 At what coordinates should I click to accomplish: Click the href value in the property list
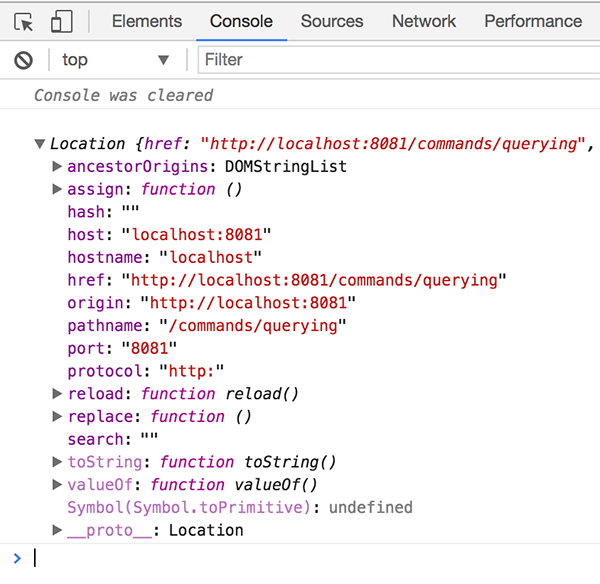(x=314, y=280)
